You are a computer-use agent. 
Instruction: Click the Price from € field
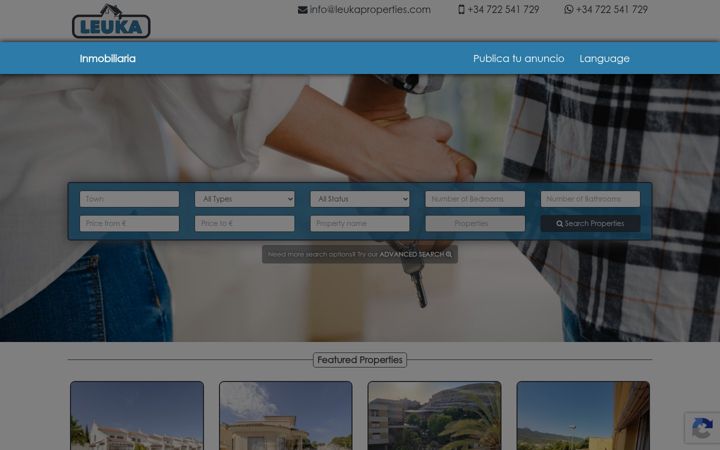(129, 224)
